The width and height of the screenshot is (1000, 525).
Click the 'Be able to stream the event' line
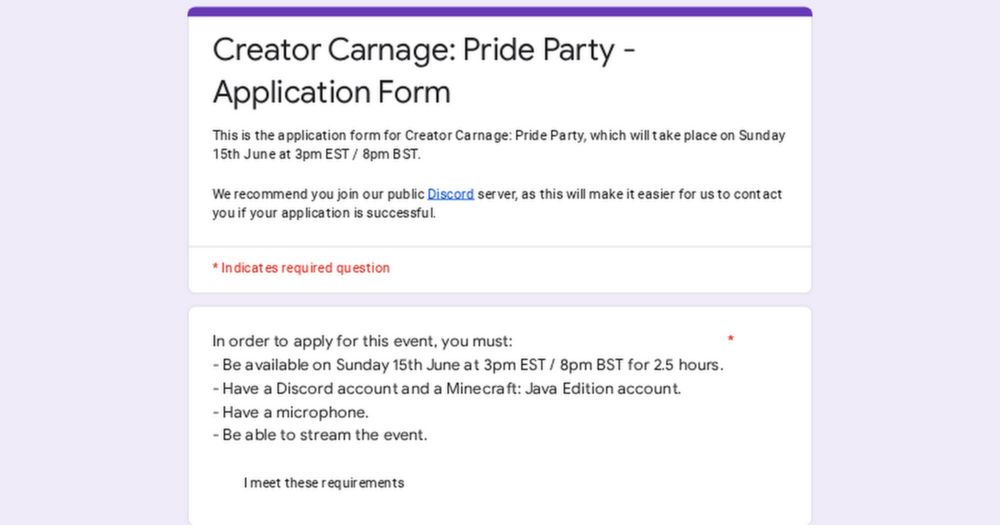319,435
